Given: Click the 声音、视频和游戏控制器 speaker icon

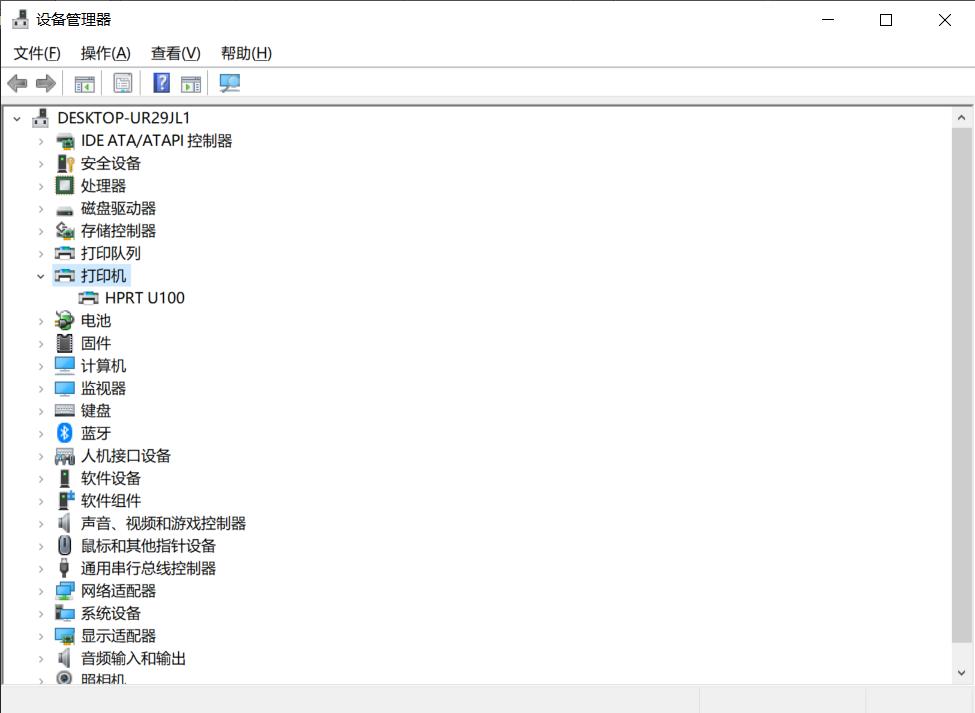Looking at the screenshot, I should point(64,523).
